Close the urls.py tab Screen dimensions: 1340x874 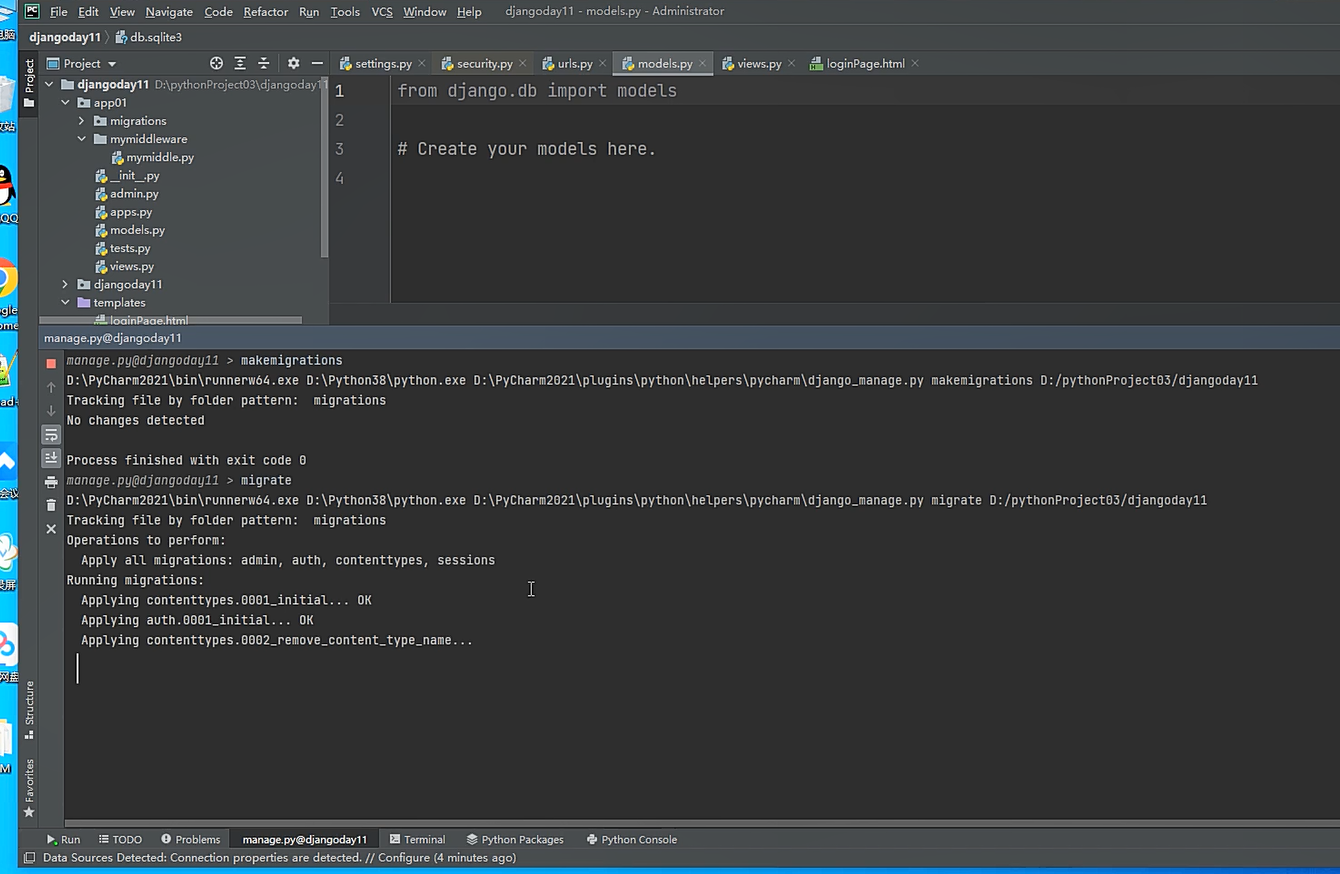click(602, 63)
